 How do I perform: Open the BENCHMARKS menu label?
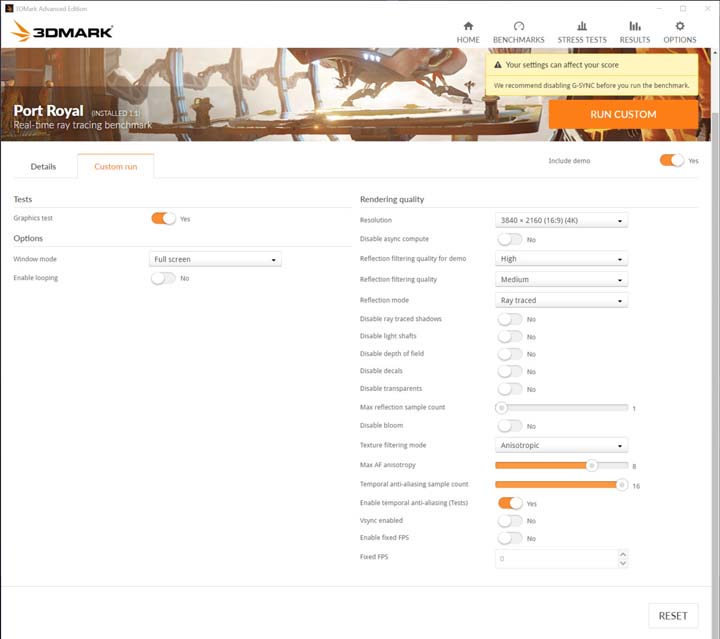pyautogui.click(x=518, y=40)
